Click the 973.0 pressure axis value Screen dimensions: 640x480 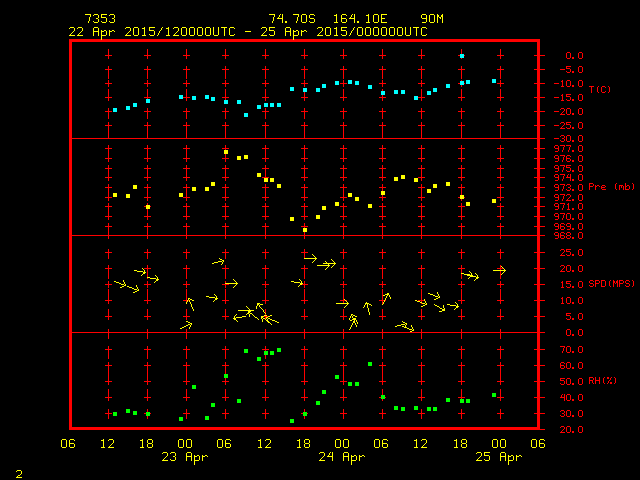click(x=569, y=187)
